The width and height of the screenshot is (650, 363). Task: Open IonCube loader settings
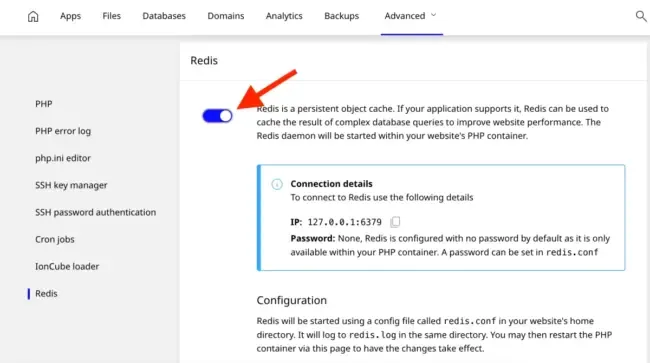pos(67,266)
